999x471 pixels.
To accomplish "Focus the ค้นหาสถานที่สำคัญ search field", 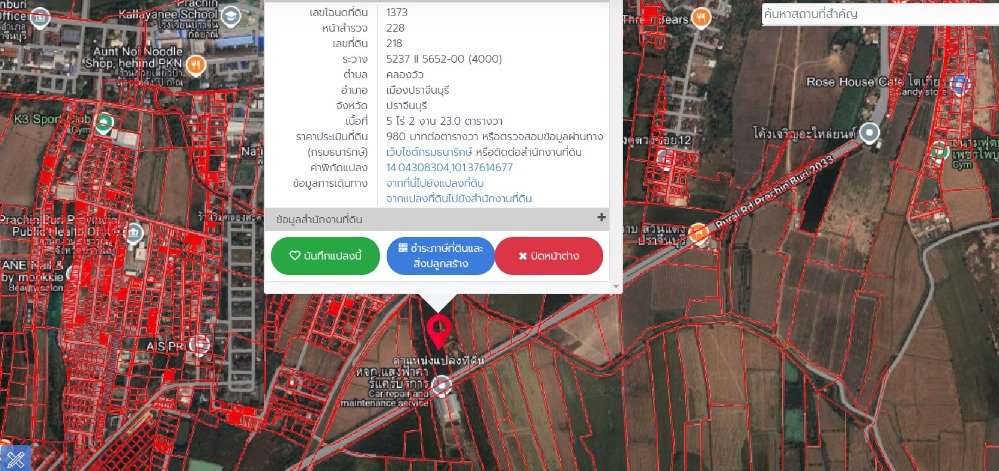I will tap(880, 14).
